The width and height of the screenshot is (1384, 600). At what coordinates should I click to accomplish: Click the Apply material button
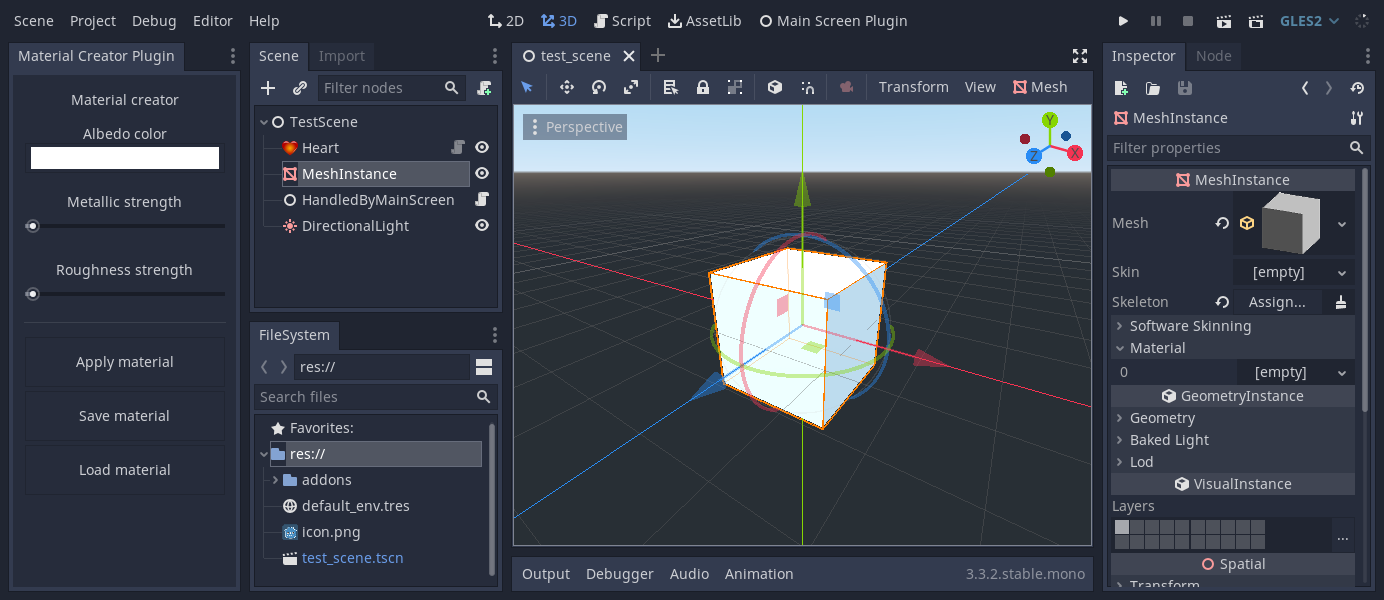pos(124,362)
